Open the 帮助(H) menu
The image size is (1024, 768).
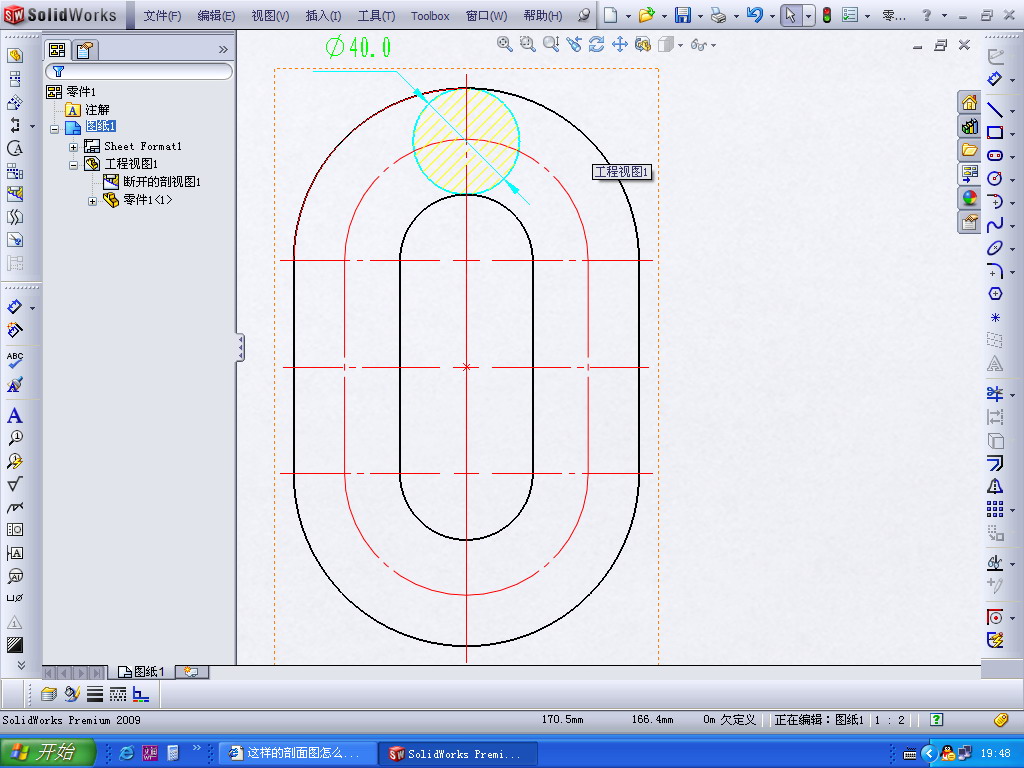pyautogui.click(x=543, y=16)
